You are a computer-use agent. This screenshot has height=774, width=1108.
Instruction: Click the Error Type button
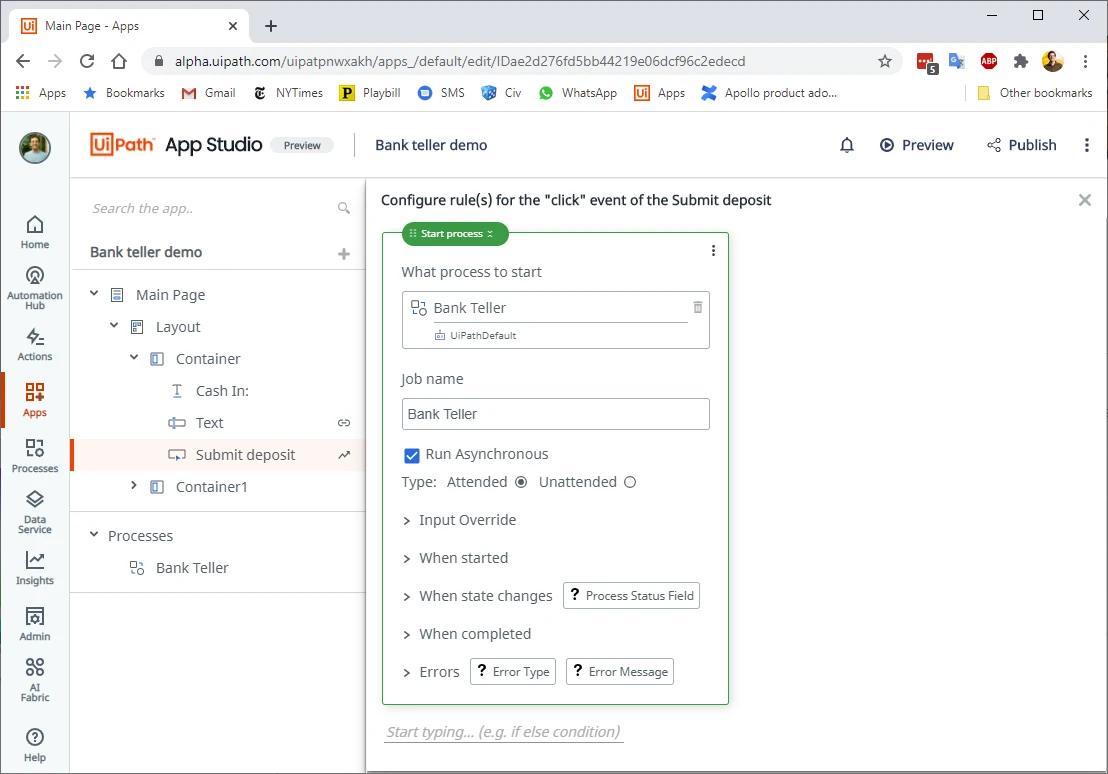513,672
